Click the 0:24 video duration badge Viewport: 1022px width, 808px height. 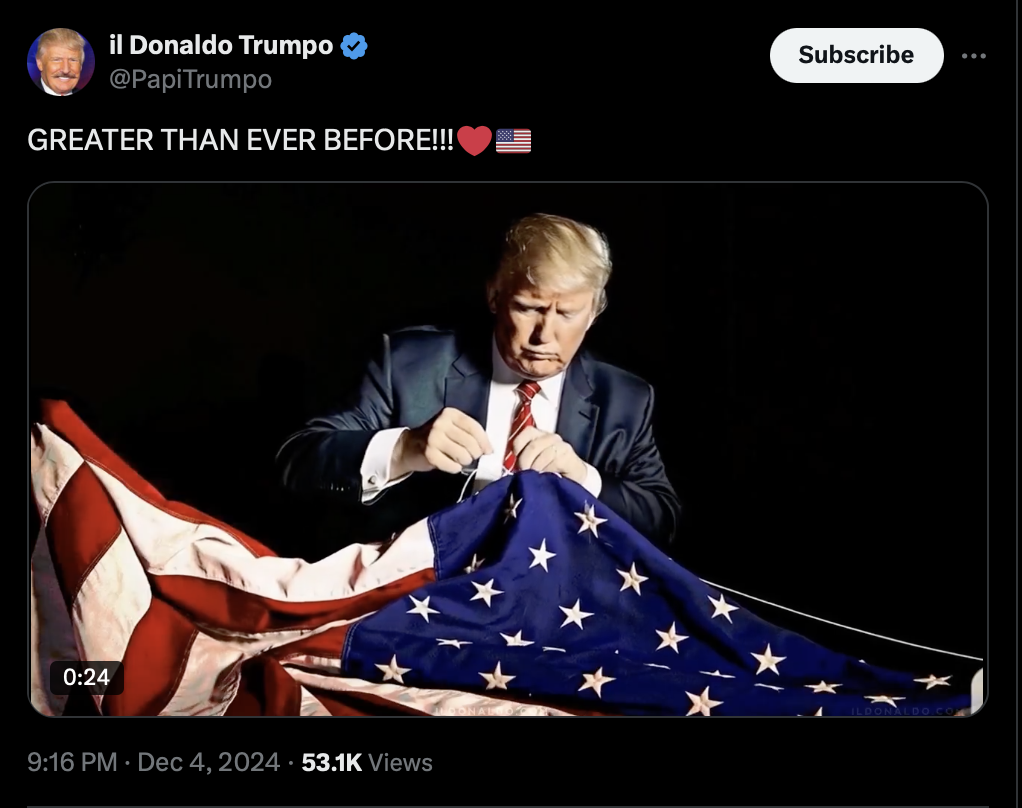click(87, 678)
